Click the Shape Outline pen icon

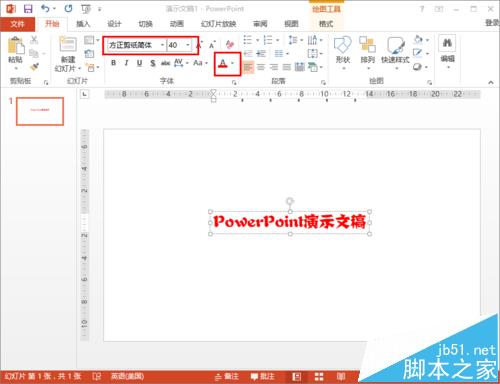tap(418, 53)
